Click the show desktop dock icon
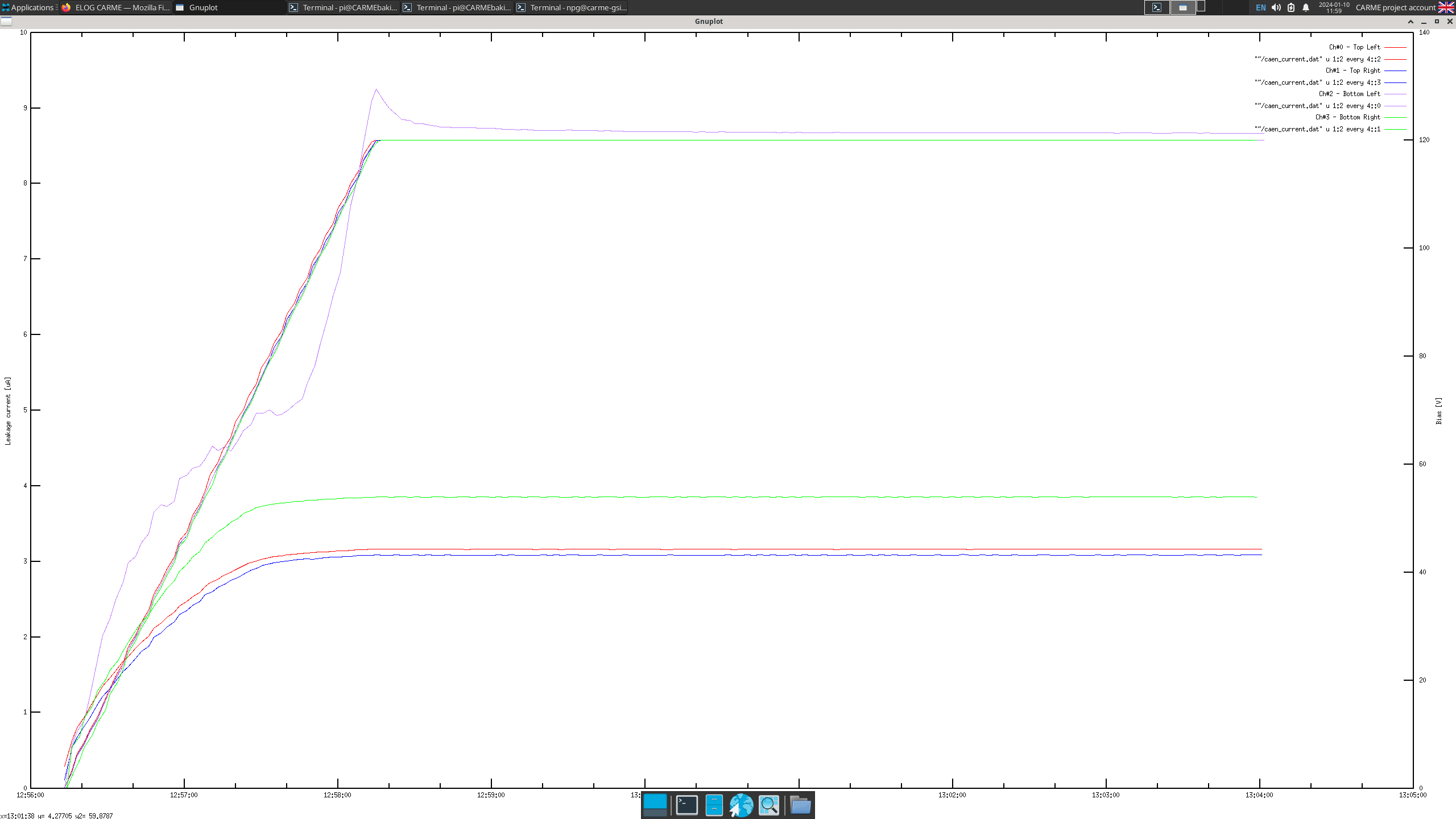The image size is (1456, 819). pyautogui.click(x=655, y=805)
